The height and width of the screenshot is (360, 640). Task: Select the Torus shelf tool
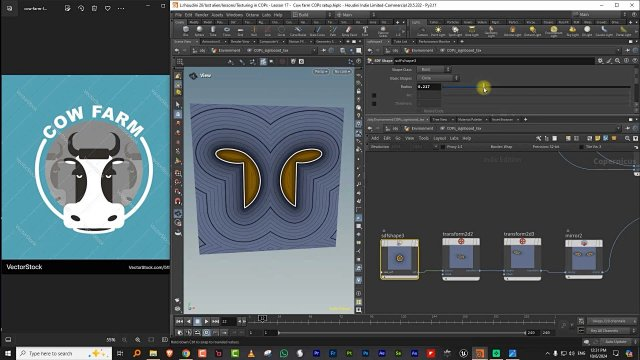pos(227,31)
